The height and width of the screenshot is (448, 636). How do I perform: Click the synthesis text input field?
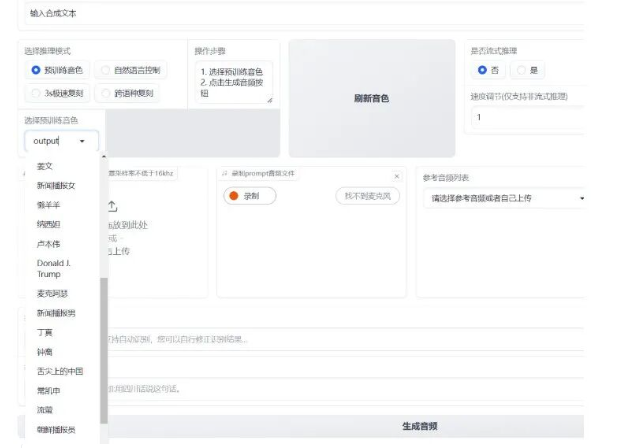coord(304,13)
